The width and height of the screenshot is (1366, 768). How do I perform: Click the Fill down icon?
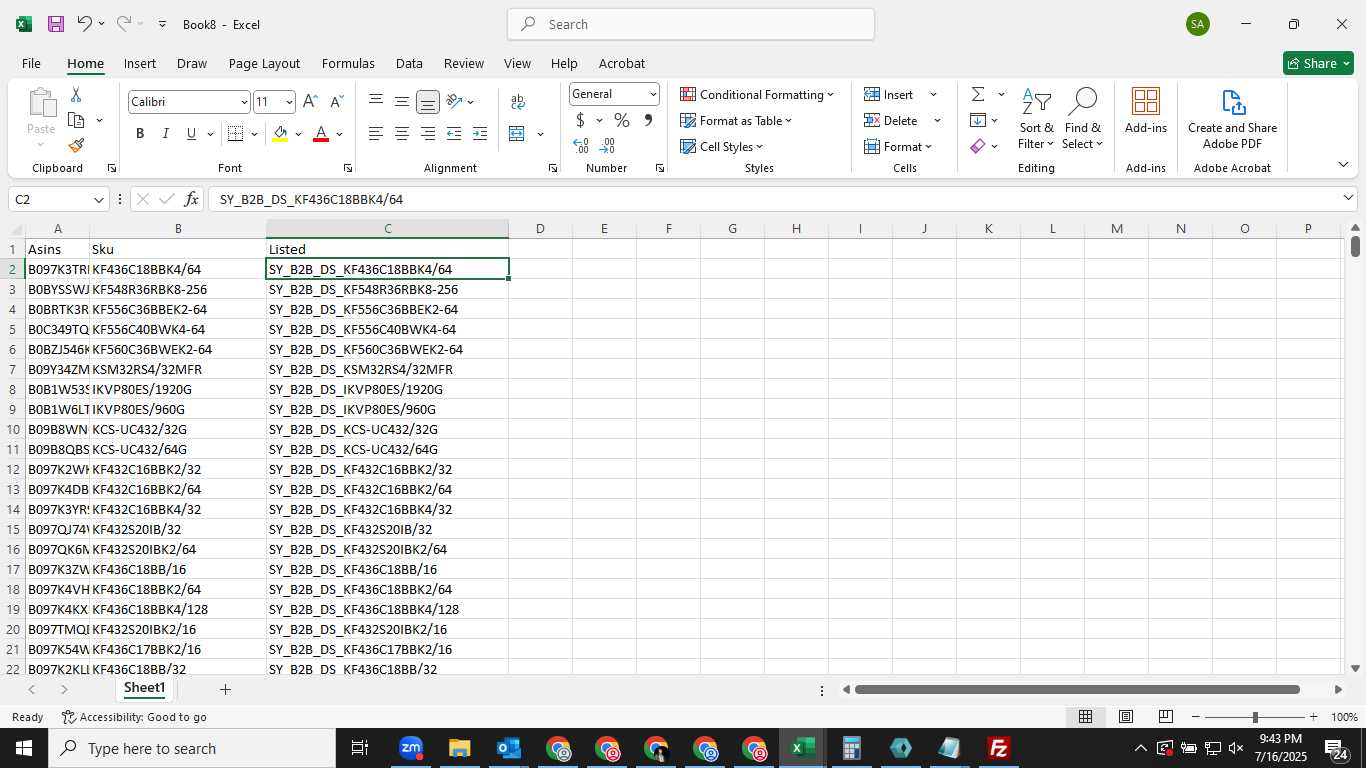point(978,120)
